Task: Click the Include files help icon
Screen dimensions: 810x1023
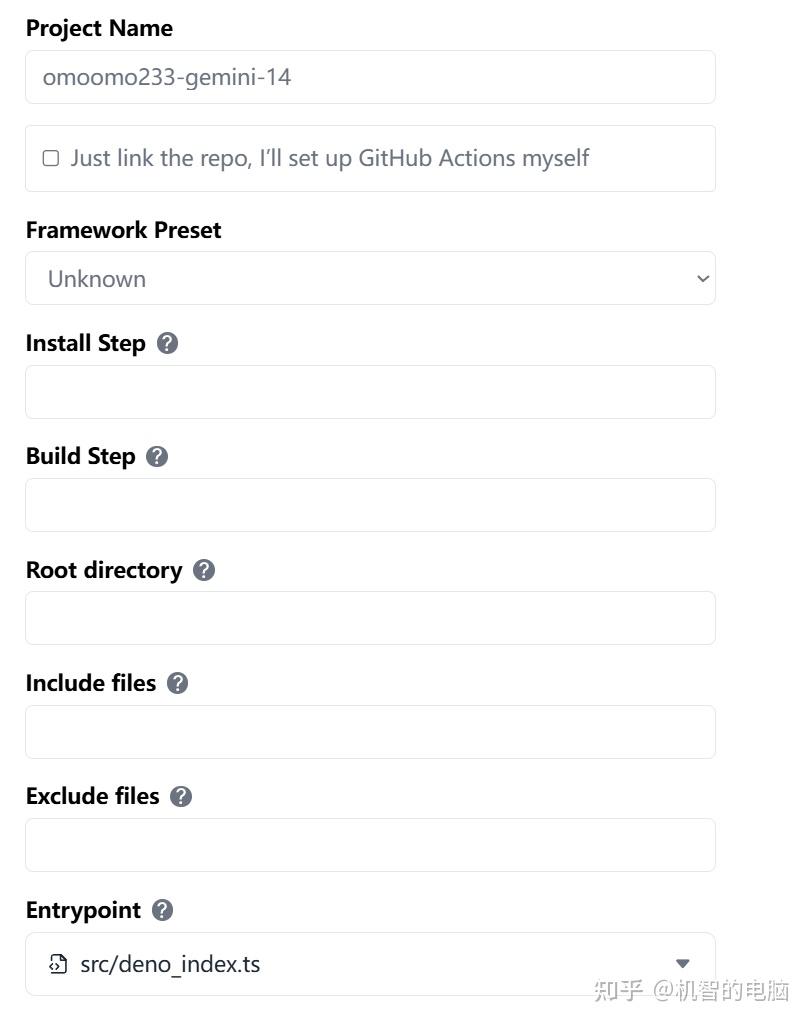Action: click(178, 683)
